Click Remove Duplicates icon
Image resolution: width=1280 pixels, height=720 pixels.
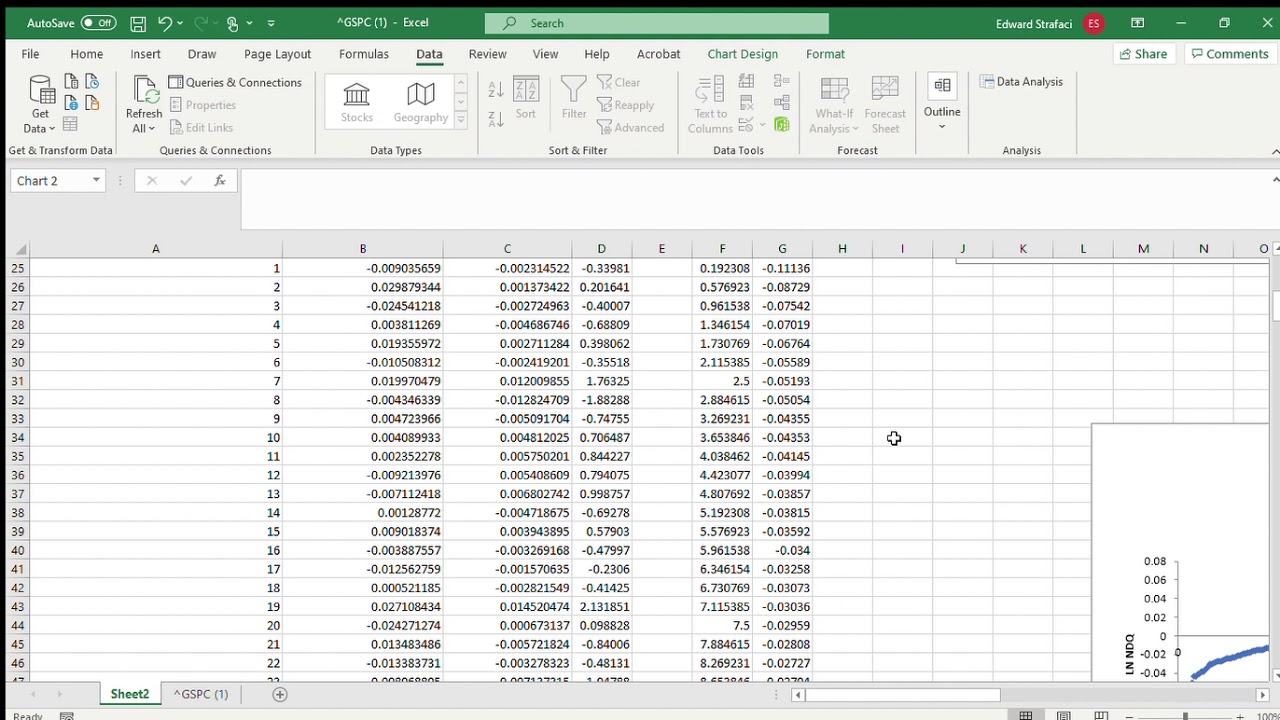coord(746,102)
